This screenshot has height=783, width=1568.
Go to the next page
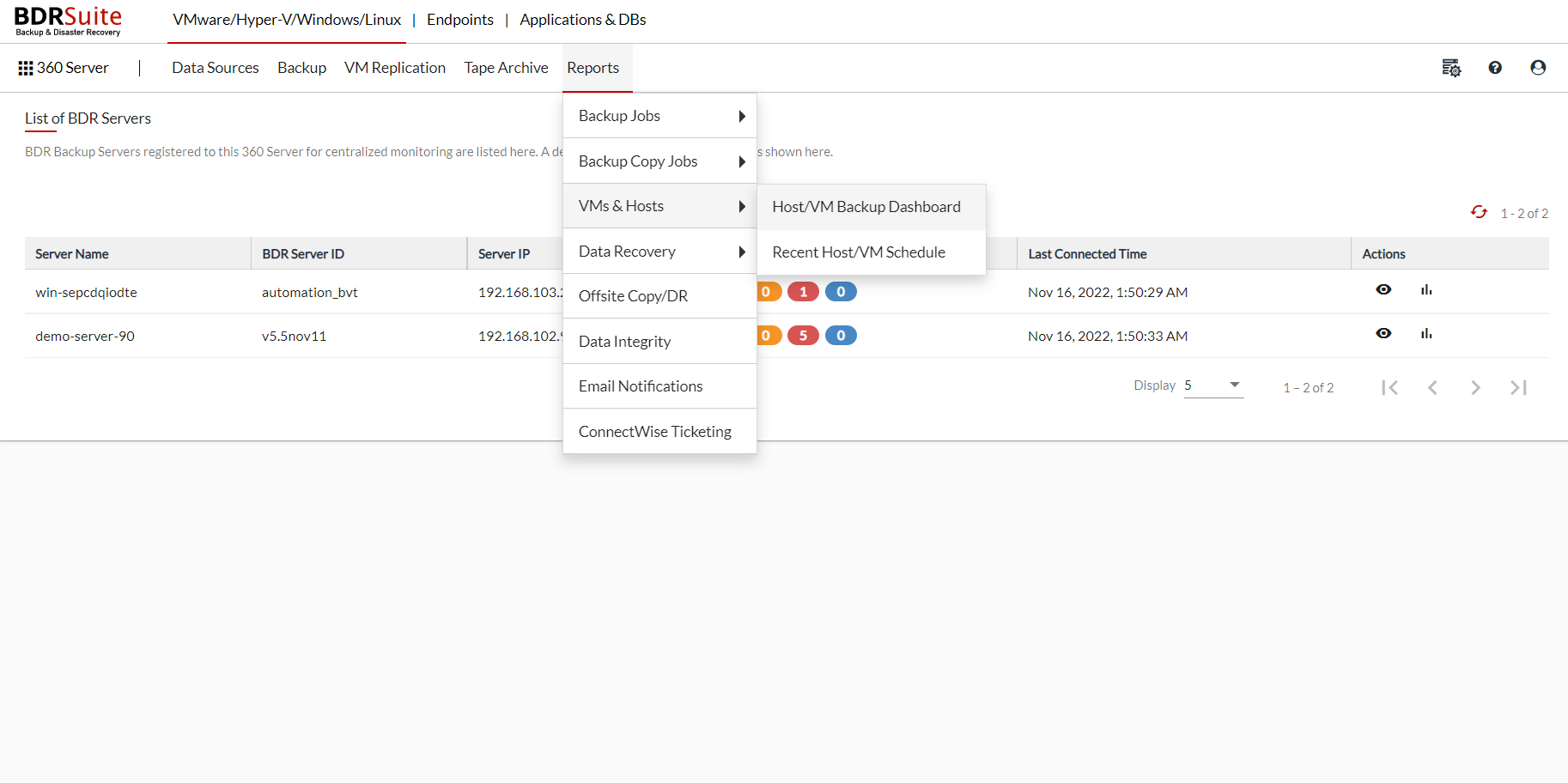1475,387
